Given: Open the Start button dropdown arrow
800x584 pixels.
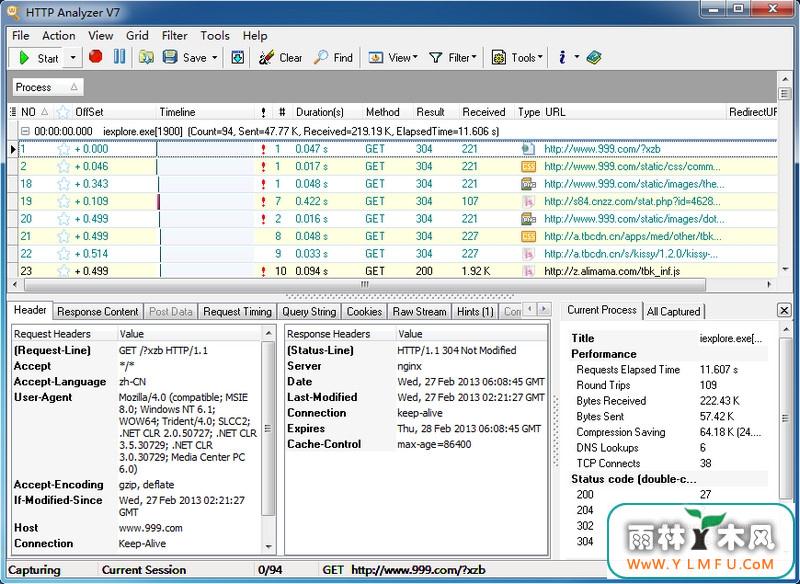Looking at the screenshot, I should click(x=73, y=58).
